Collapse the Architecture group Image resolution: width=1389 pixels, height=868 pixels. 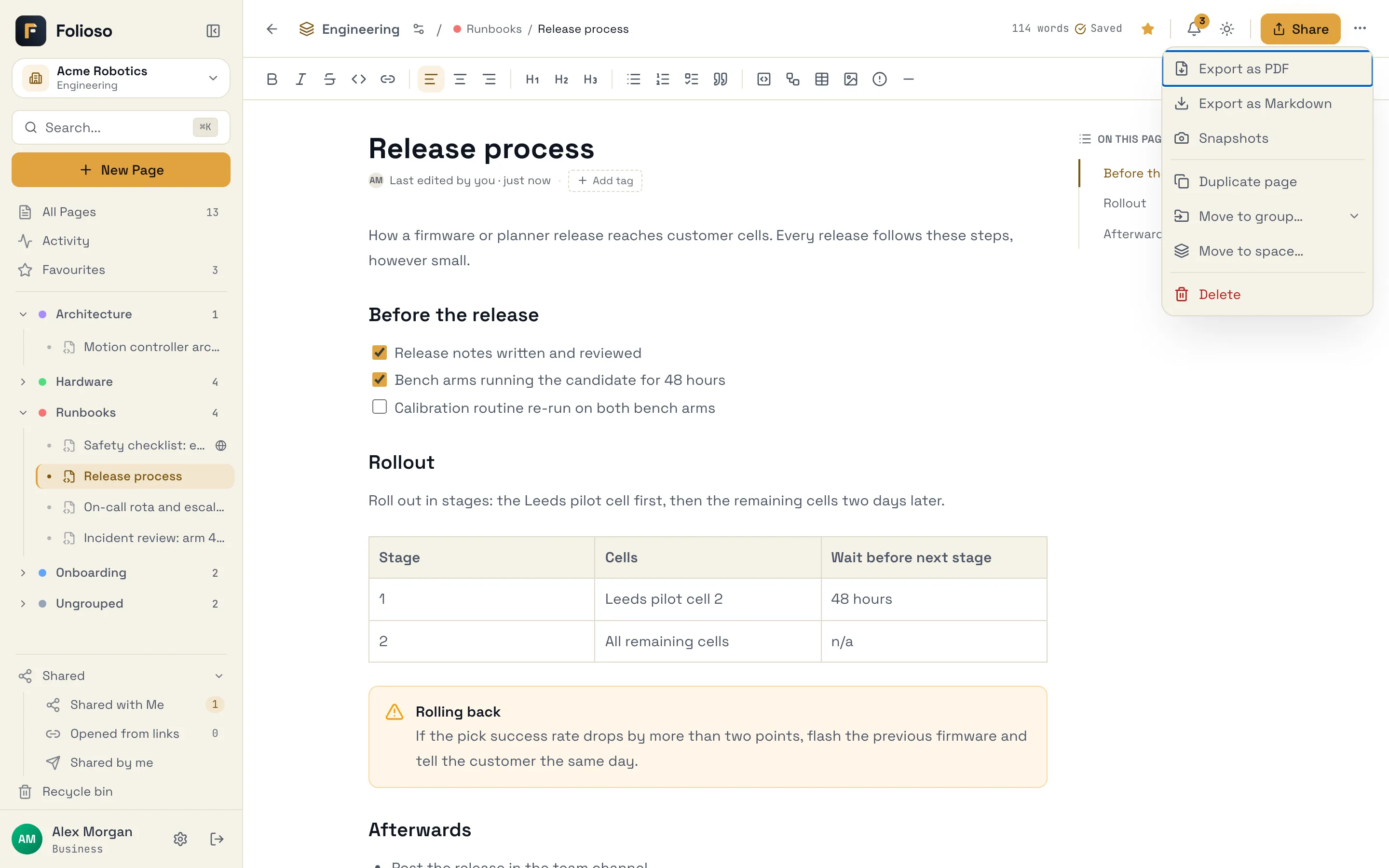23,314
